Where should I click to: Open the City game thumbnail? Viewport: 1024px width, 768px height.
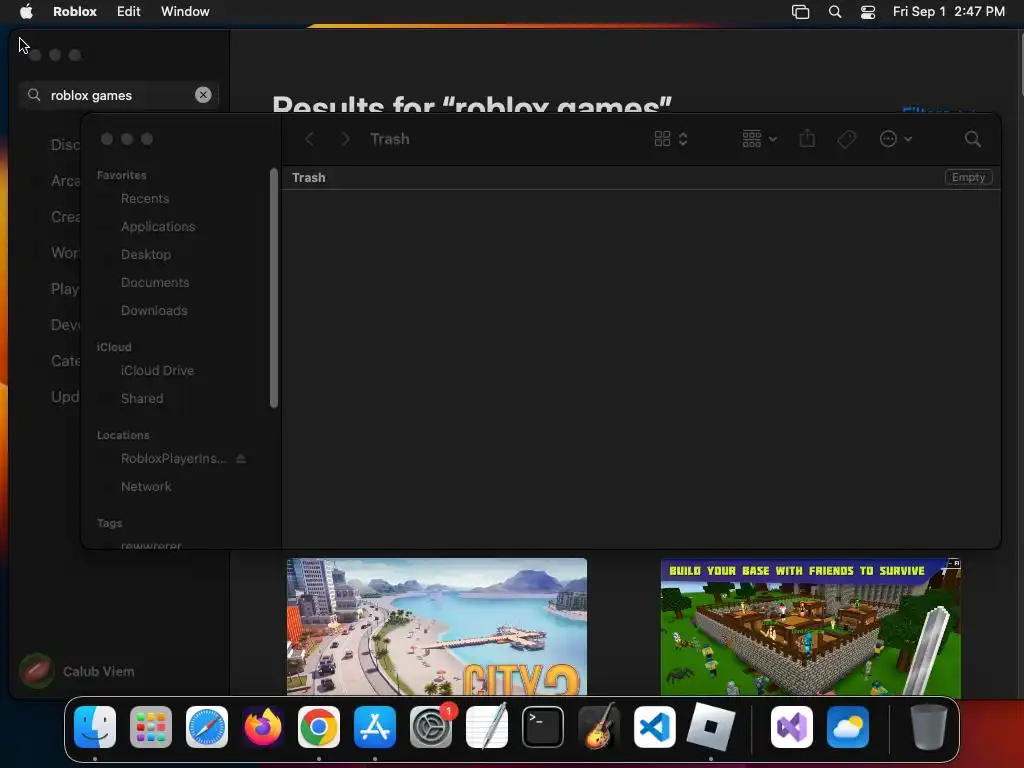pos(437,626)
